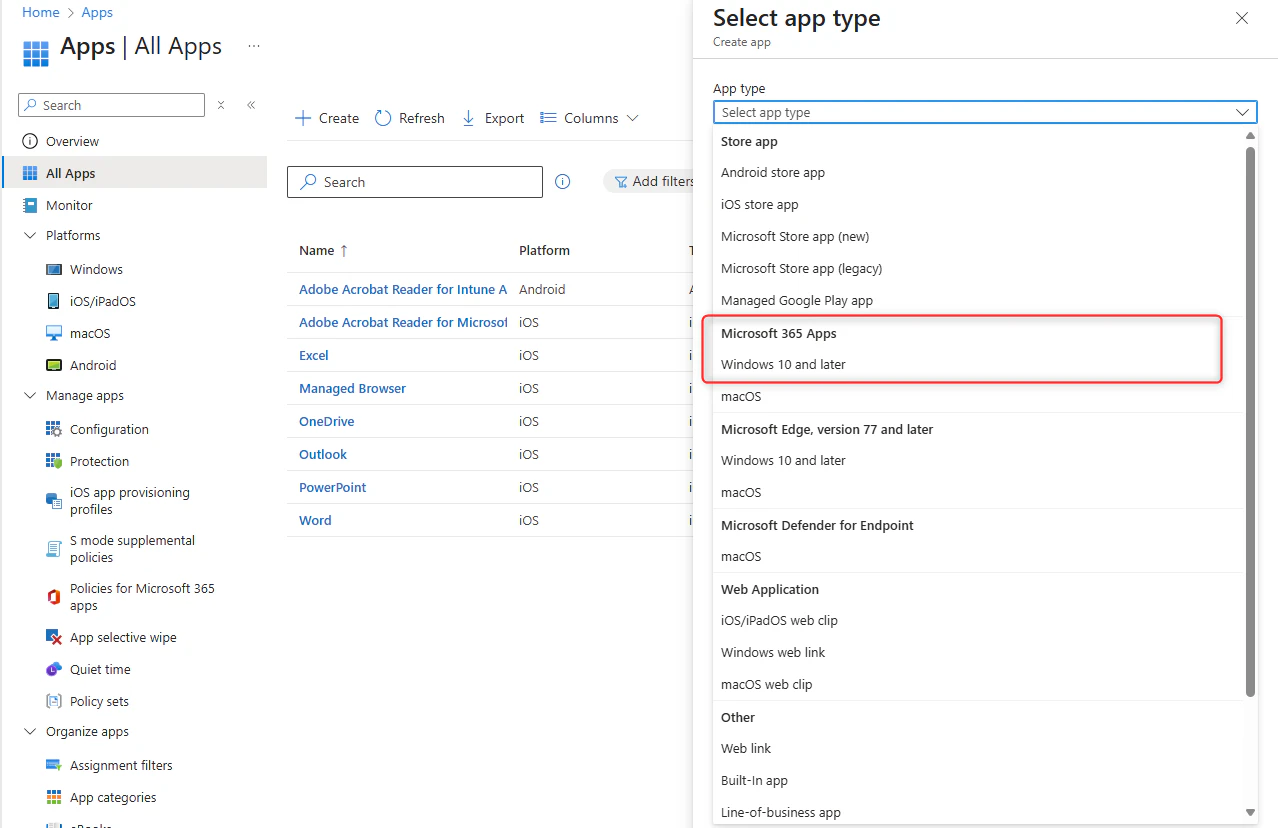1278x828 pixels.
Task: Click the Policy sets icon
Action: pos(54,701)
